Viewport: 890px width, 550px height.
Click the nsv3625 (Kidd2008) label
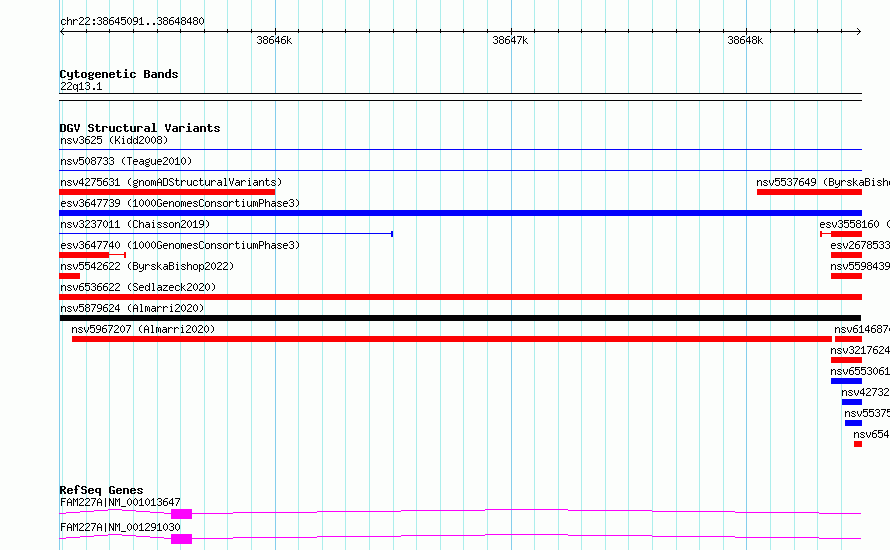pyautogui.click(x=114, y=140)
